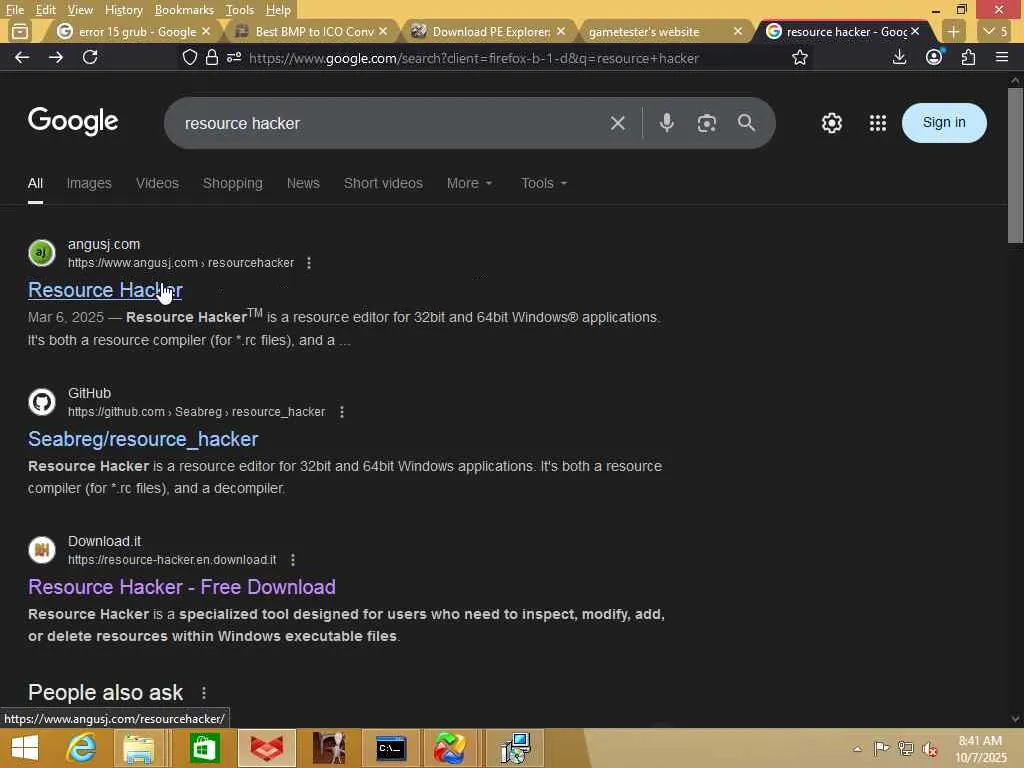Open About this result for People also ask
This screenshot has width=1024, height=768.
204,692
